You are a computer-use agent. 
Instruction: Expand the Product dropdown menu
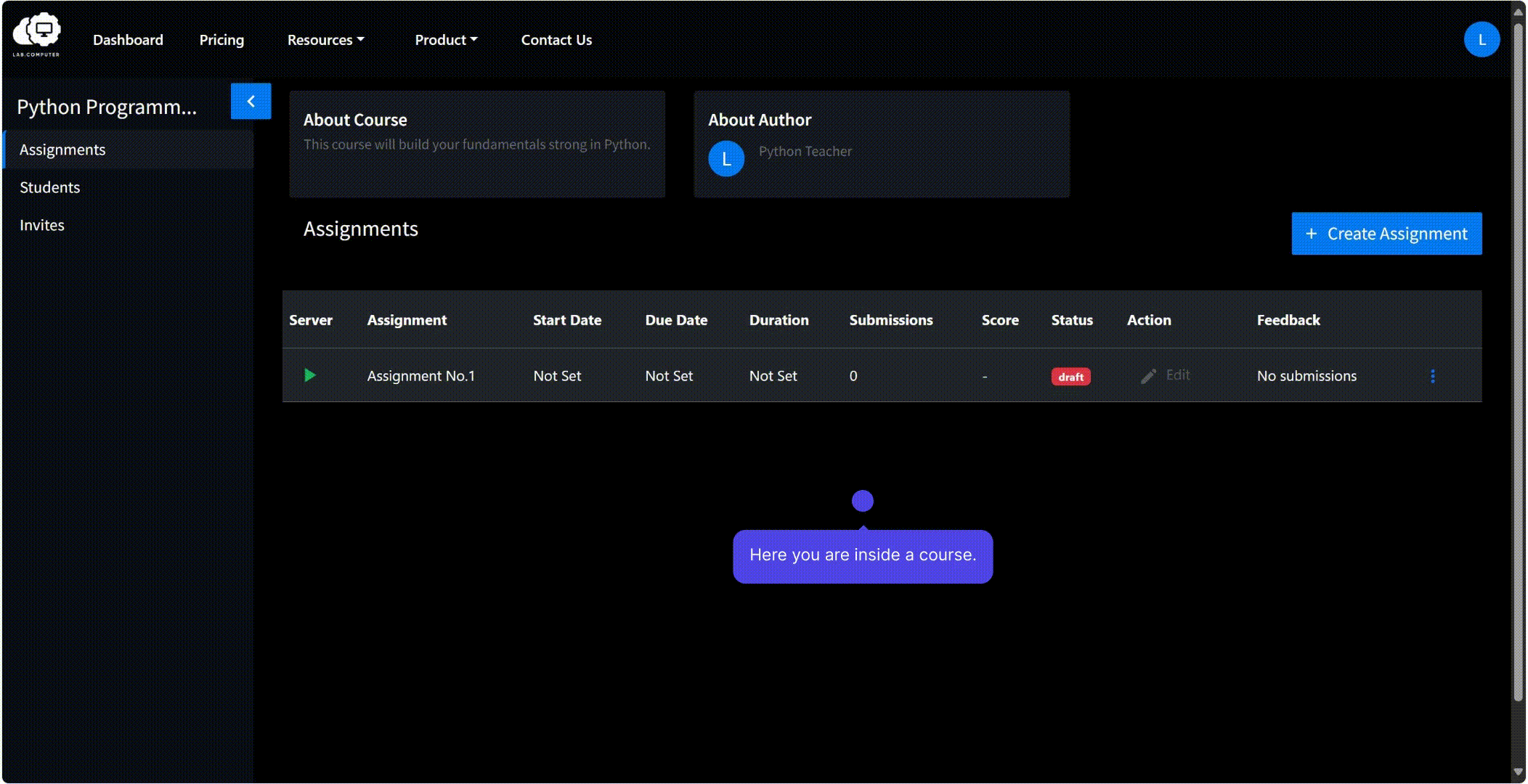click(446, 40)
